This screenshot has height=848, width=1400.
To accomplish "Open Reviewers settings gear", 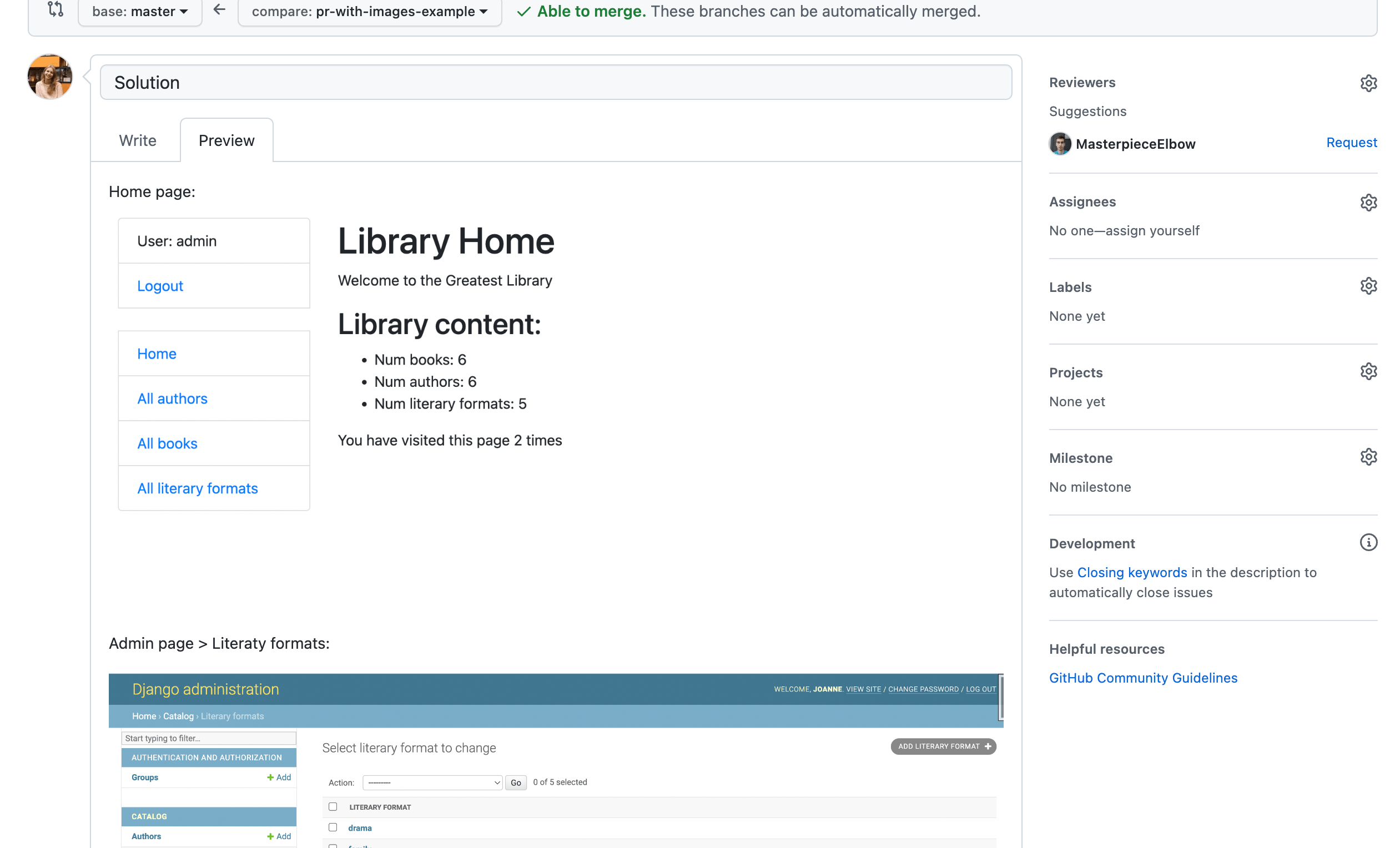I will (x=1368, y=83).
